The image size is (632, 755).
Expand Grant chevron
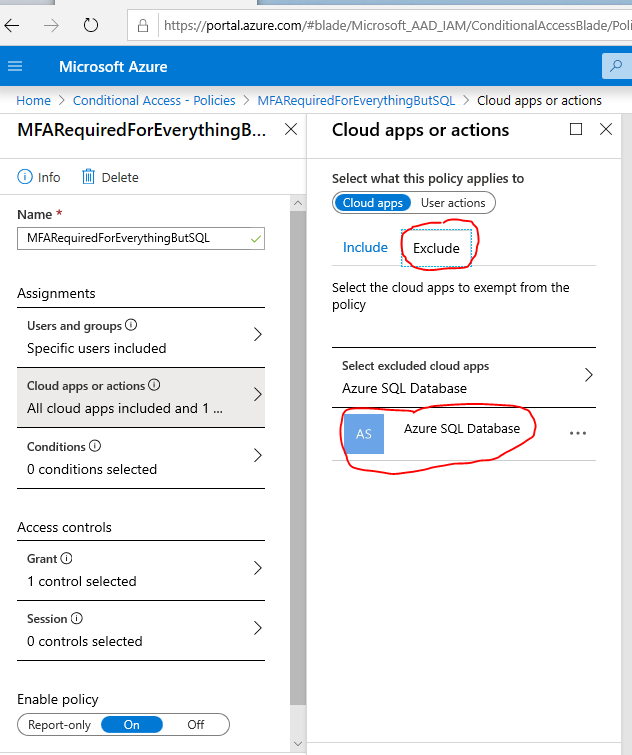[x=258, y=568]
